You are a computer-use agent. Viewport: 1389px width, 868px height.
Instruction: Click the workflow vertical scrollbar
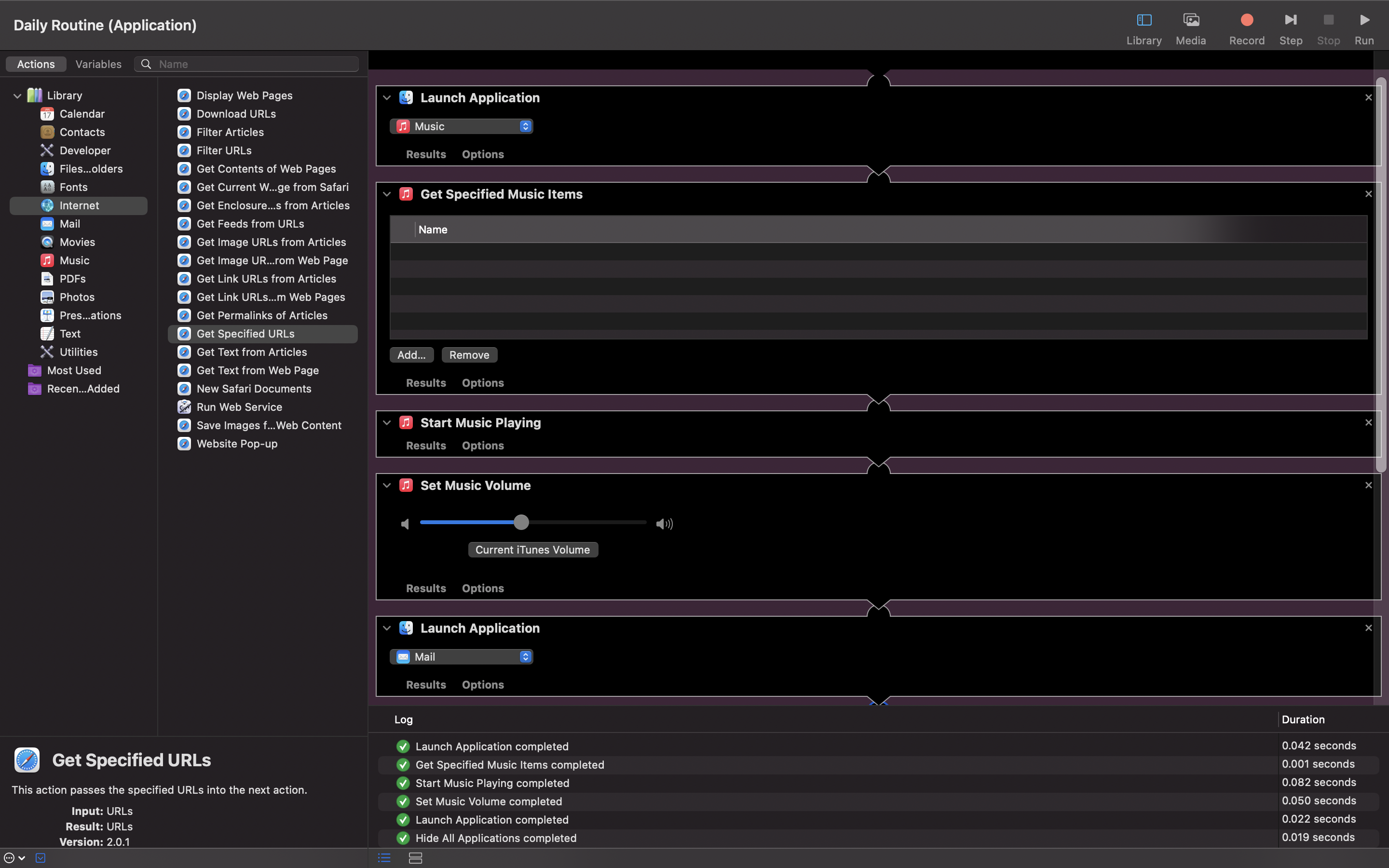point(1381,274)
